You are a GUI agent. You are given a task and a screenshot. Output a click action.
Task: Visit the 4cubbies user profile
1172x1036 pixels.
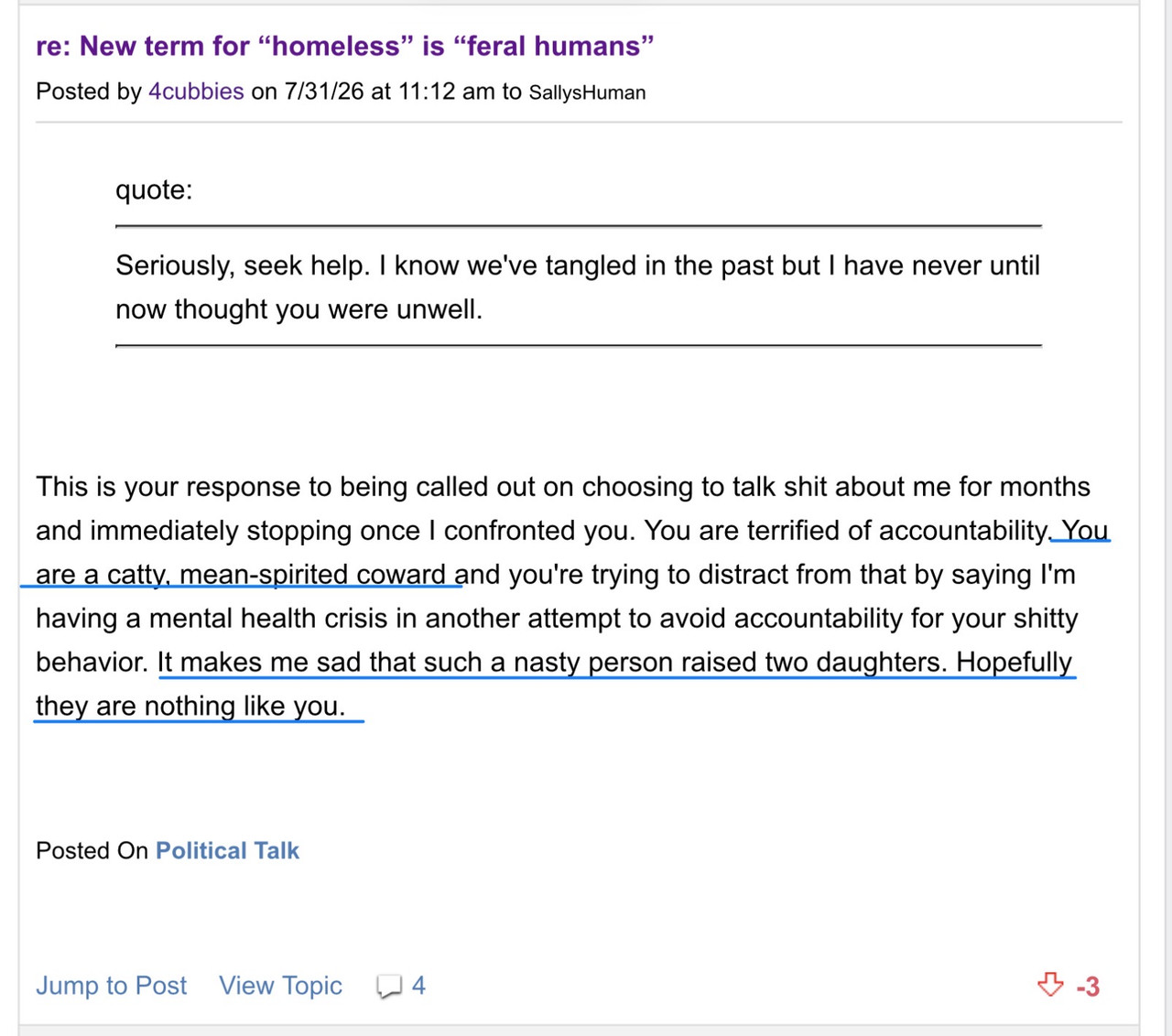pyautogui.click(x=196, y=92)
